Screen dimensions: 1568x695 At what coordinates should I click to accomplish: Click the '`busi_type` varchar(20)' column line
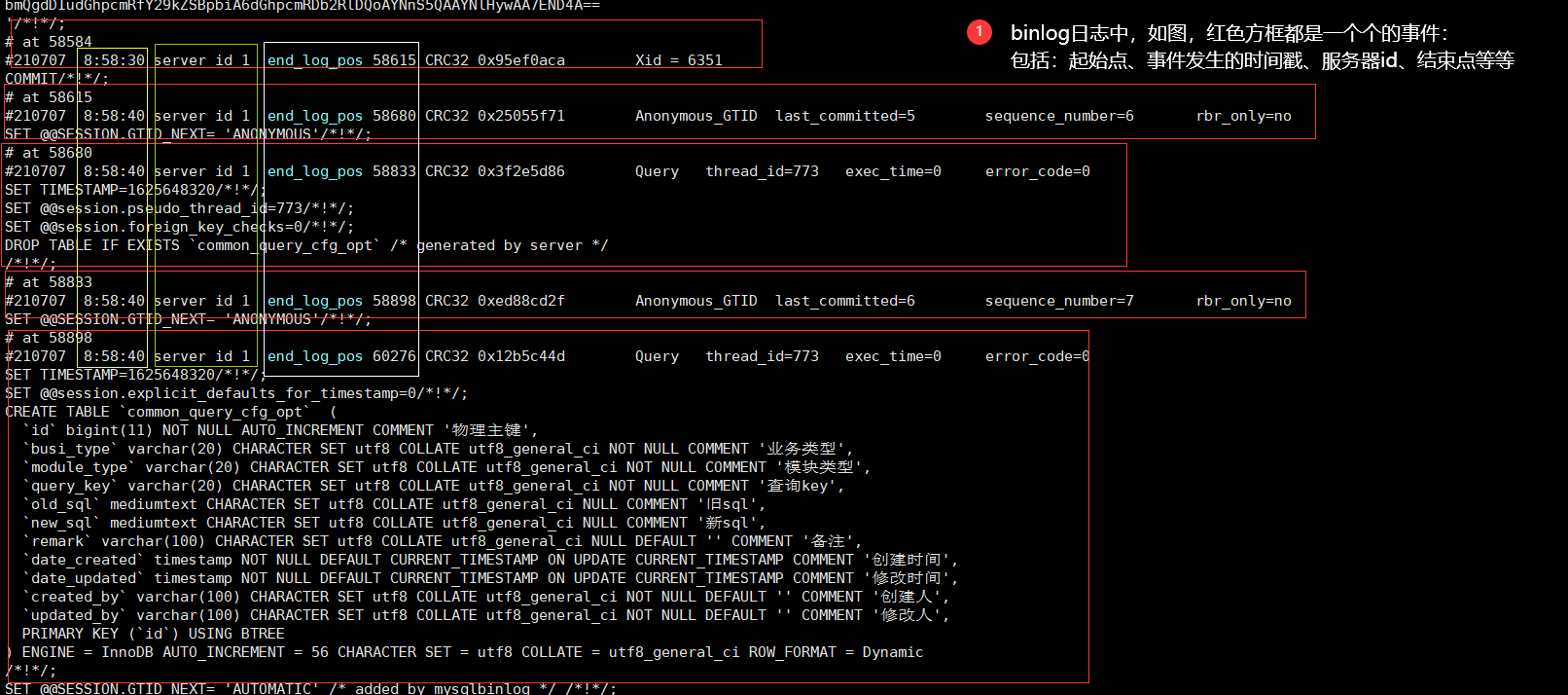439,449
